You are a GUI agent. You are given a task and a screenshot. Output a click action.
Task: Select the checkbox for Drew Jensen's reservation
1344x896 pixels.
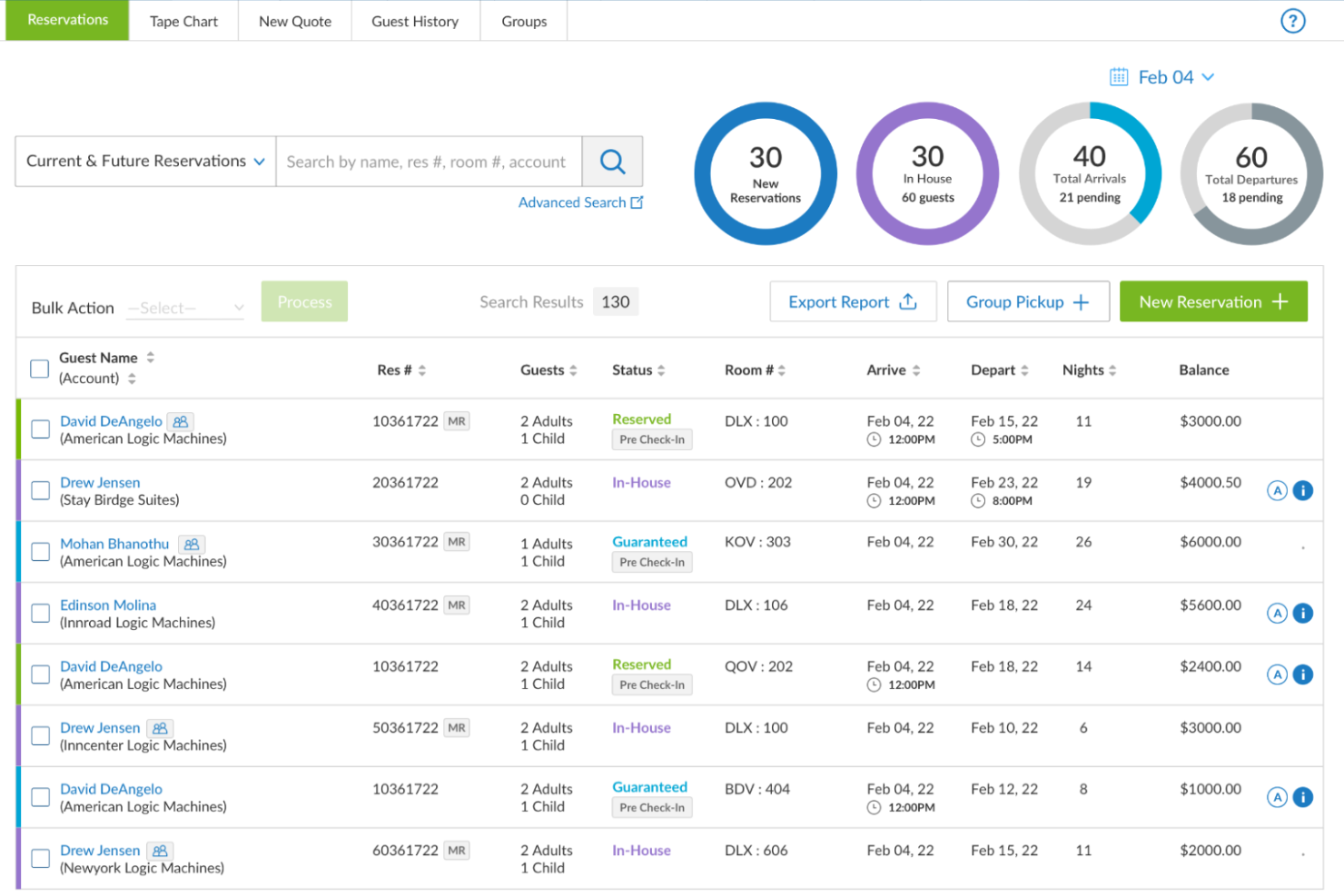click(40, 490)
